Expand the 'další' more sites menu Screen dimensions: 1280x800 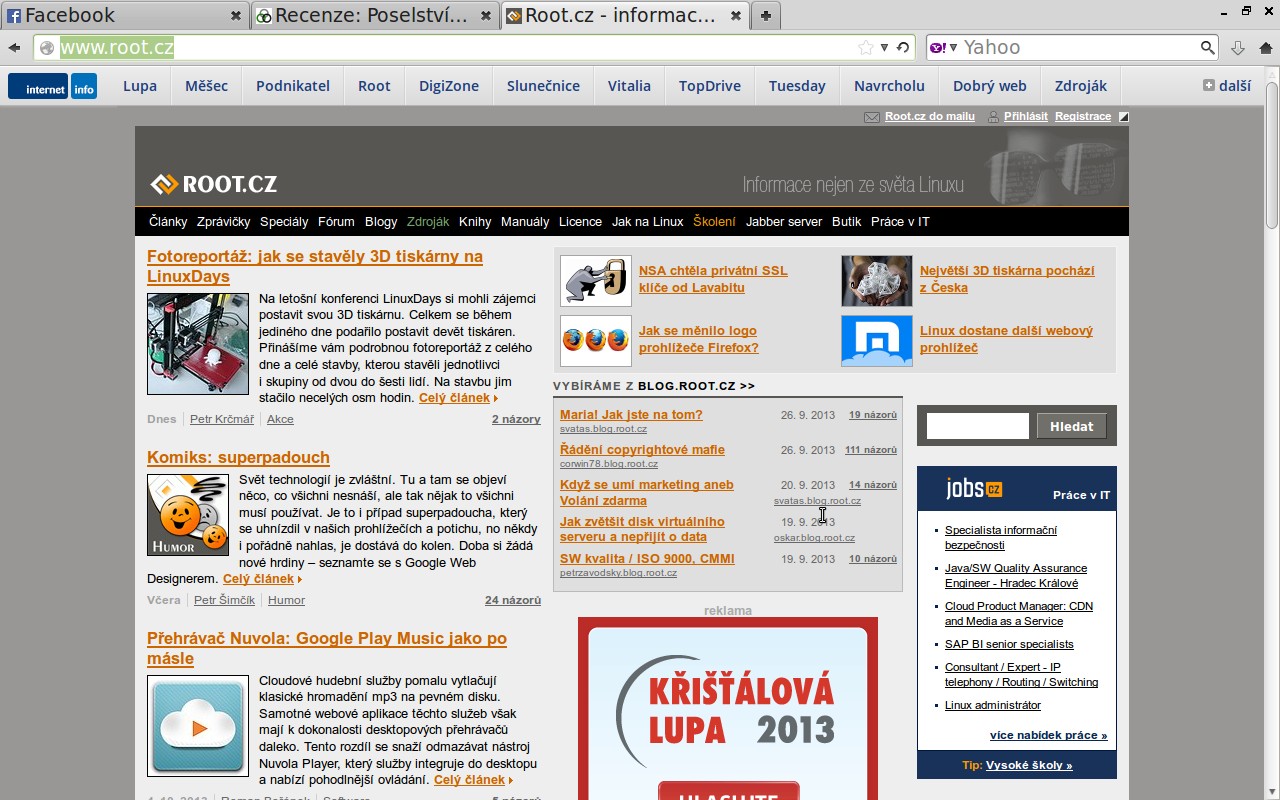click(1227, 86)
